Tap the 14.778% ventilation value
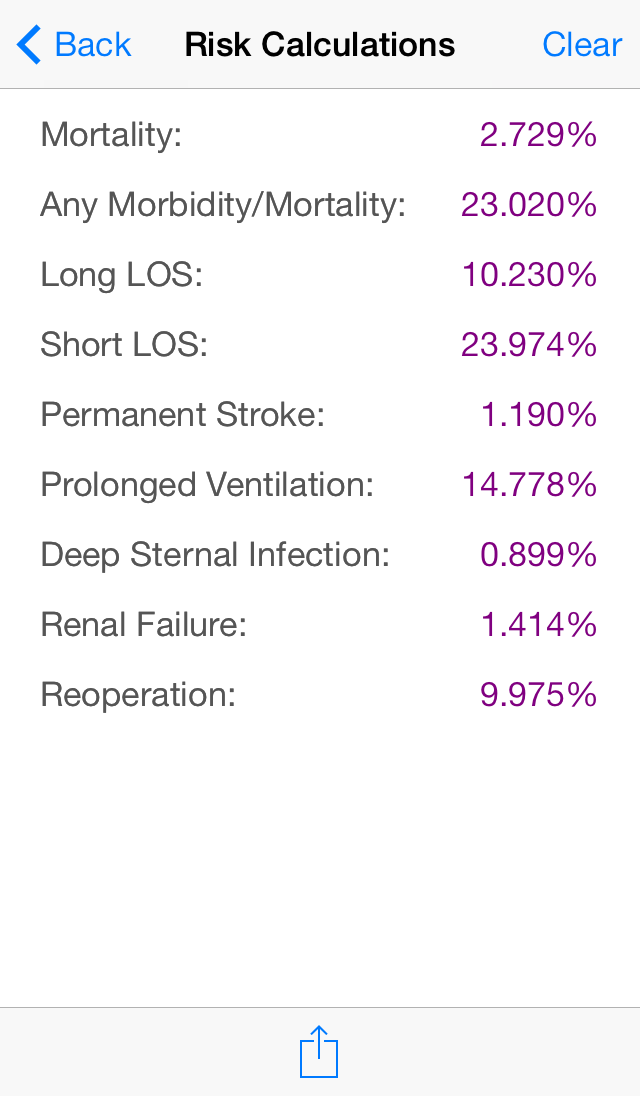Screen dimensions: 640x1096 pyautogui.click(x=529, y=484)
